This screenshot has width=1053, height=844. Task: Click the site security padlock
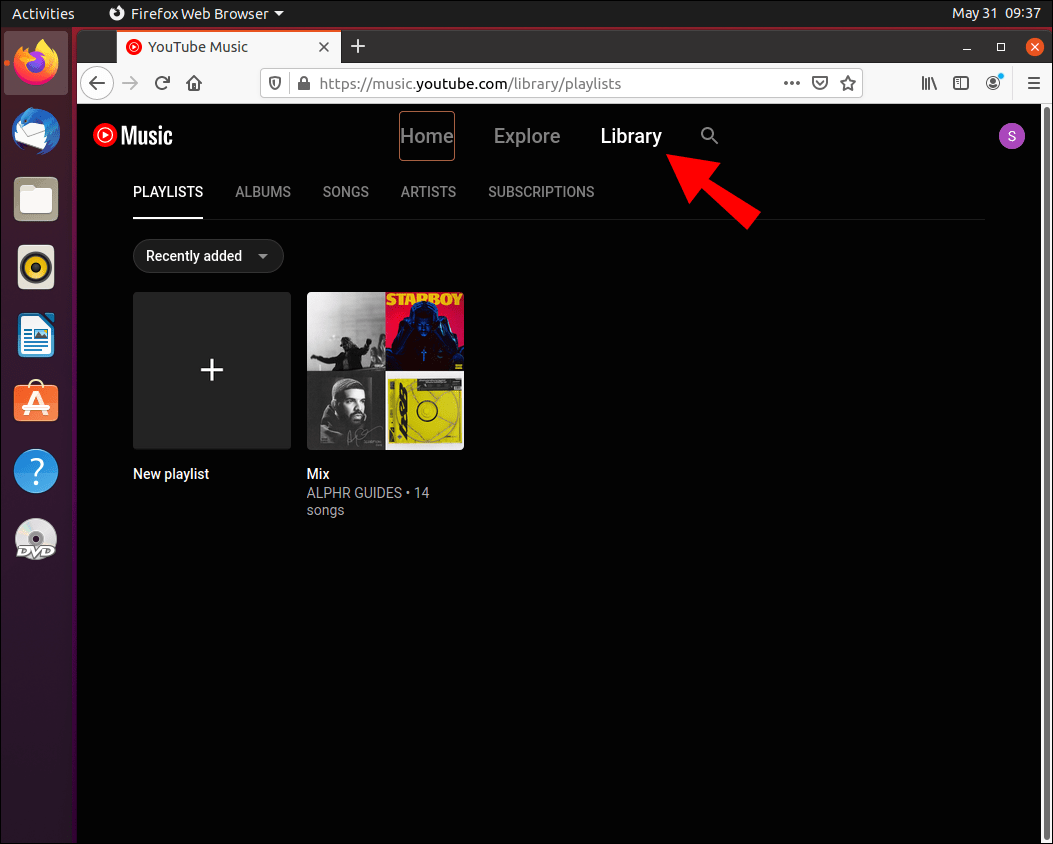click(x=303, y=83)
